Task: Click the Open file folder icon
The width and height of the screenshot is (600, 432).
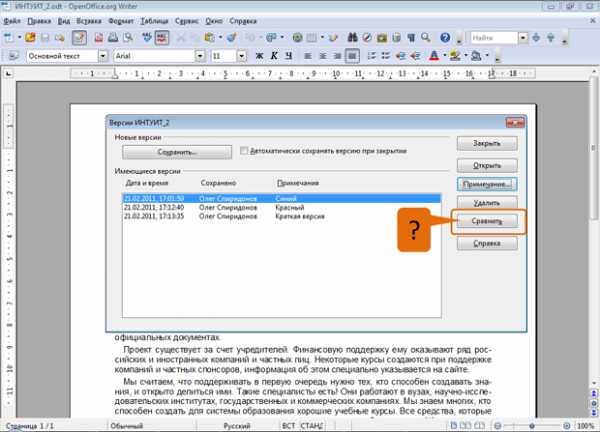Action: coord(30,37)
